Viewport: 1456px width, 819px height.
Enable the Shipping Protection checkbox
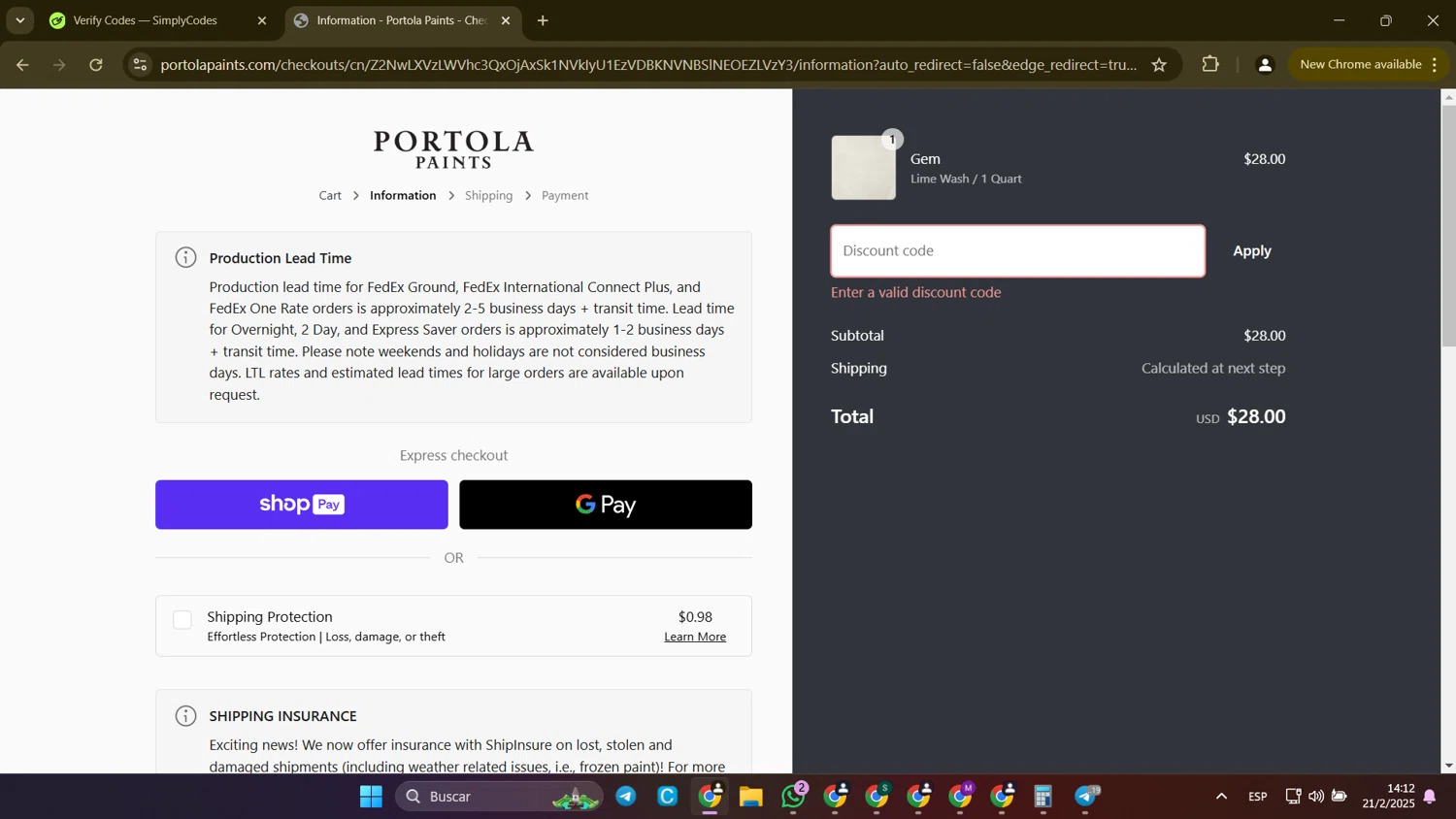[182, 620]
